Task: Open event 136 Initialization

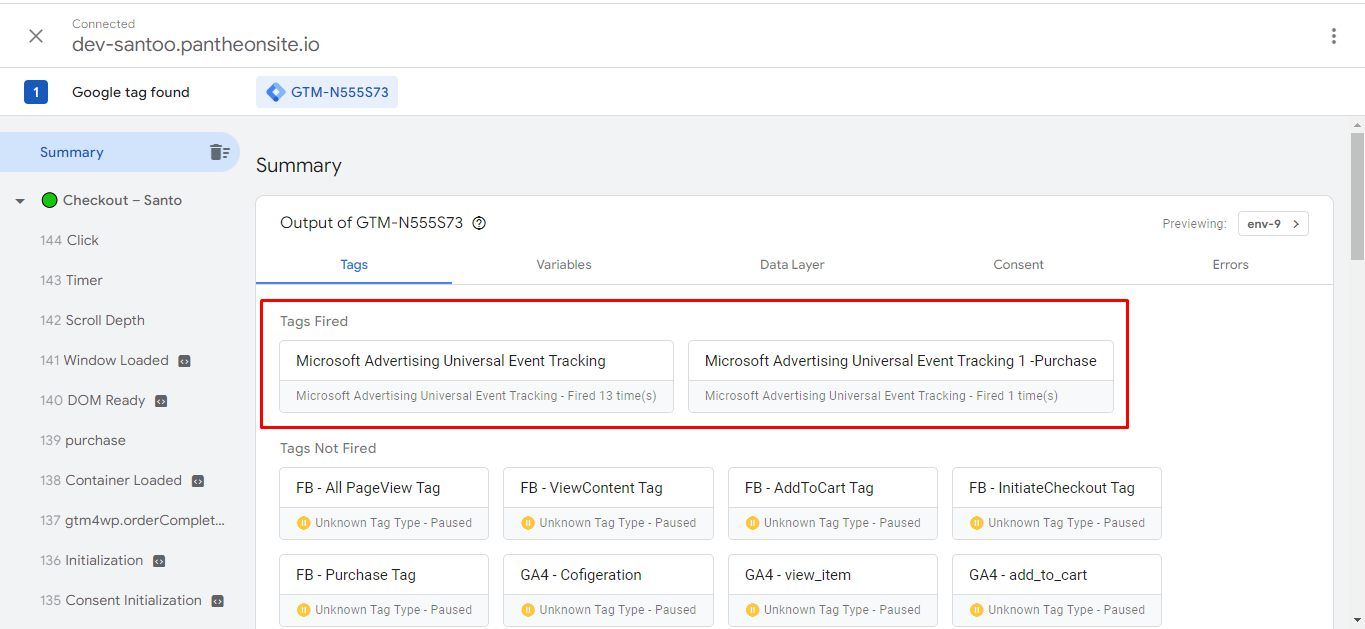Action: tap(91, 560)
